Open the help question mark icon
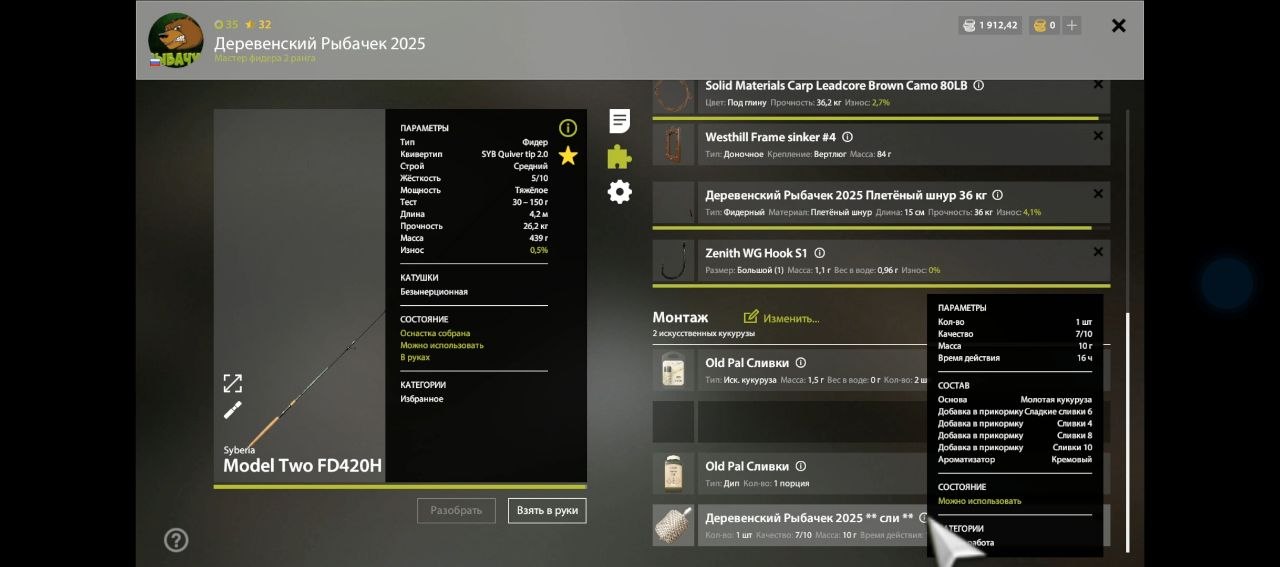This screenshot has width=1280, height=567. pyautogui.click(x=176, y=540)
